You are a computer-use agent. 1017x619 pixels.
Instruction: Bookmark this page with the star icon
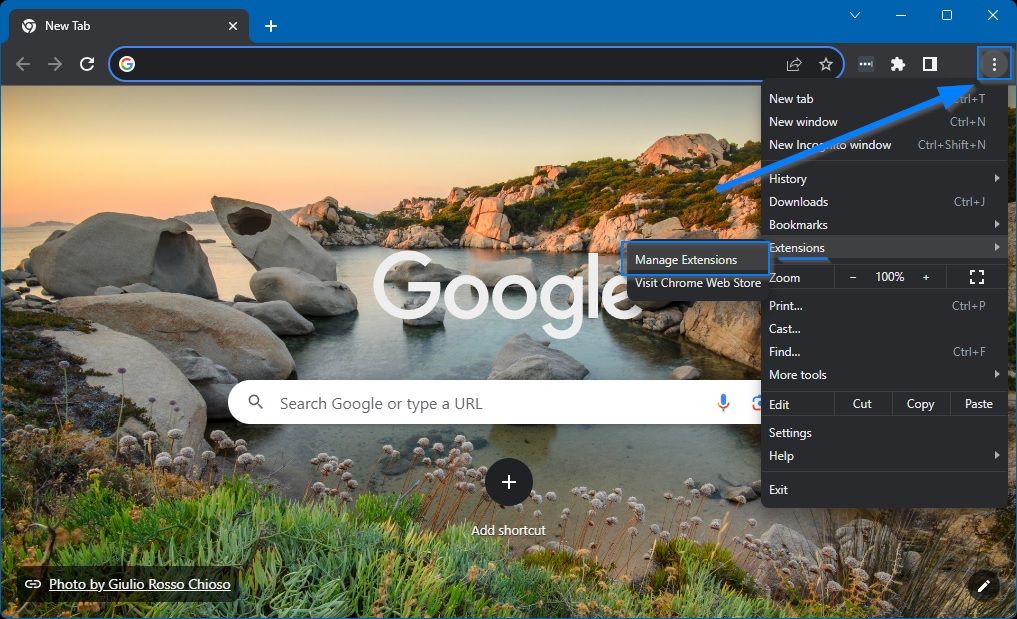[x=826, y=63]
